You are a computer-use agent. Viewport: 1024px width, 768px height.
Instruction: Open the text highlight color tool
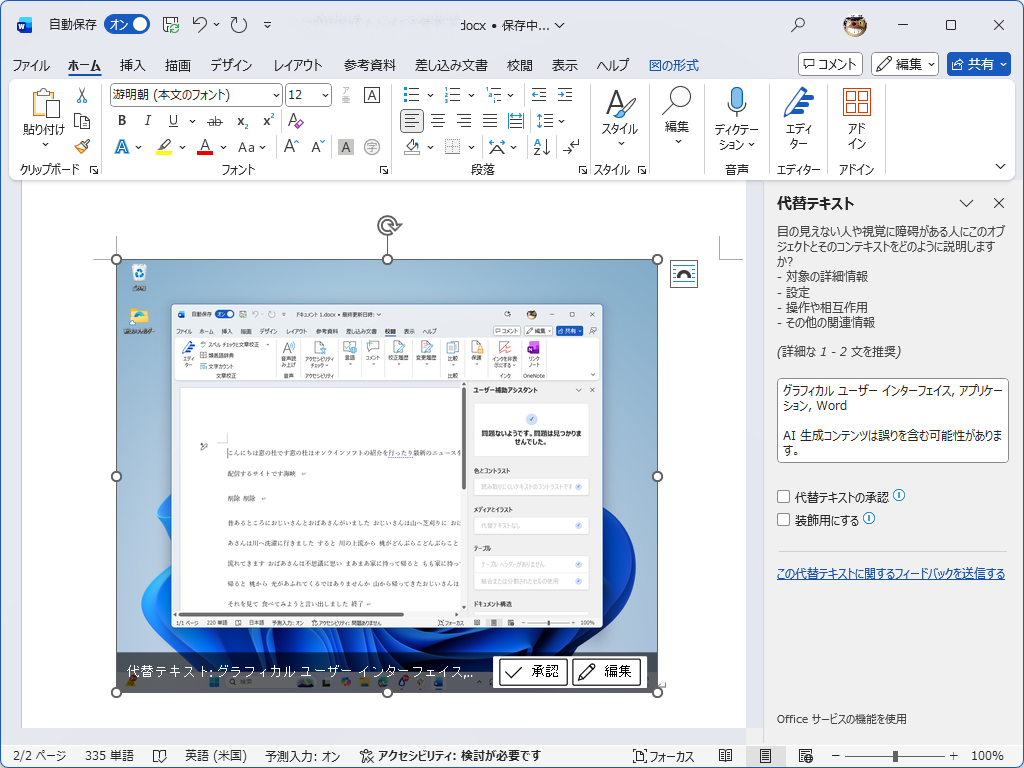pos(166,147)
